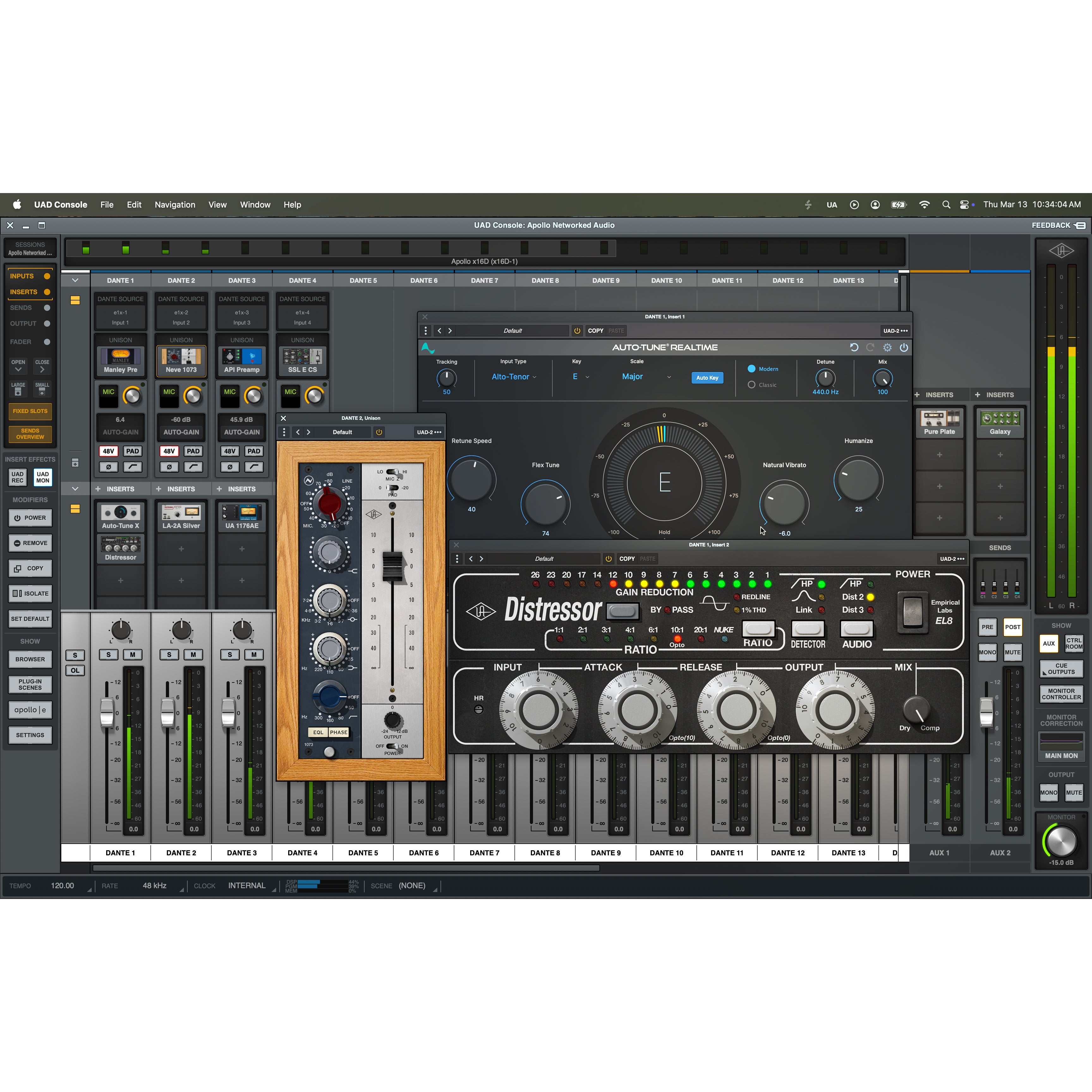This screenshot has width=1092, height=1092.
Task: Toggle 48V phantom power on DANTE 1
Action: tap(108, 451)
